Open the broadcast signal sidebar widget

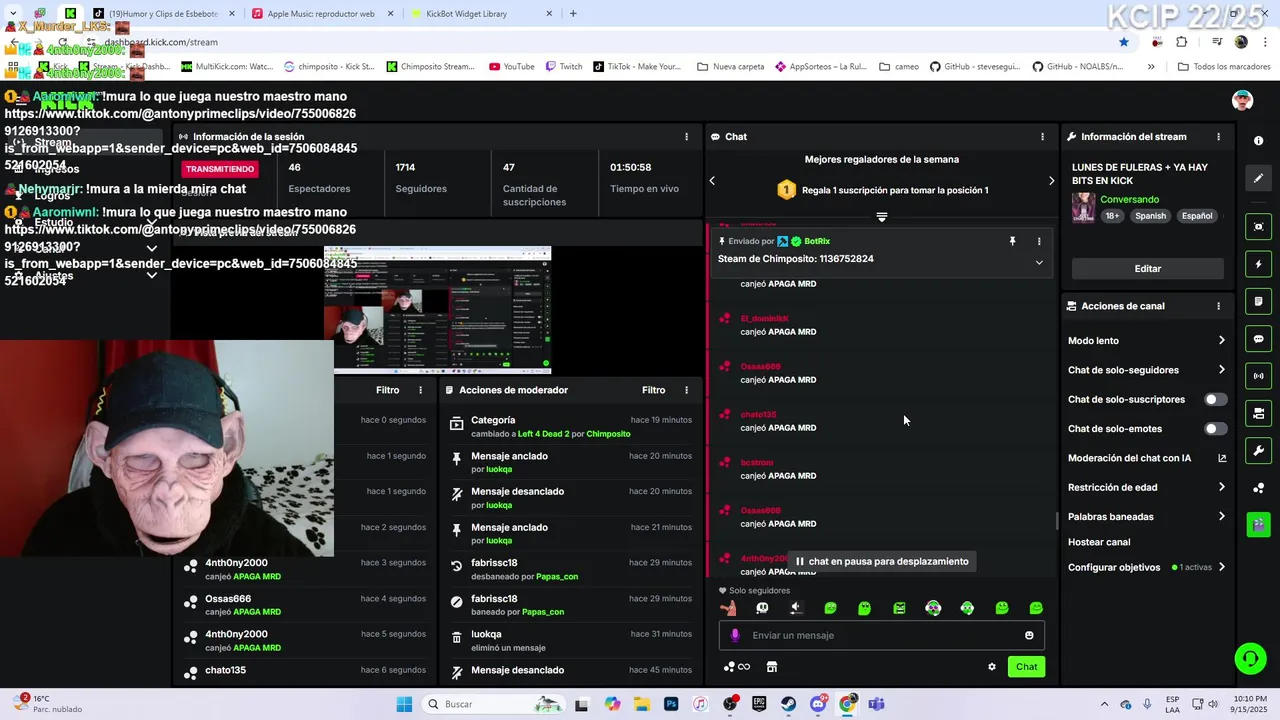tap(1259, 376)
